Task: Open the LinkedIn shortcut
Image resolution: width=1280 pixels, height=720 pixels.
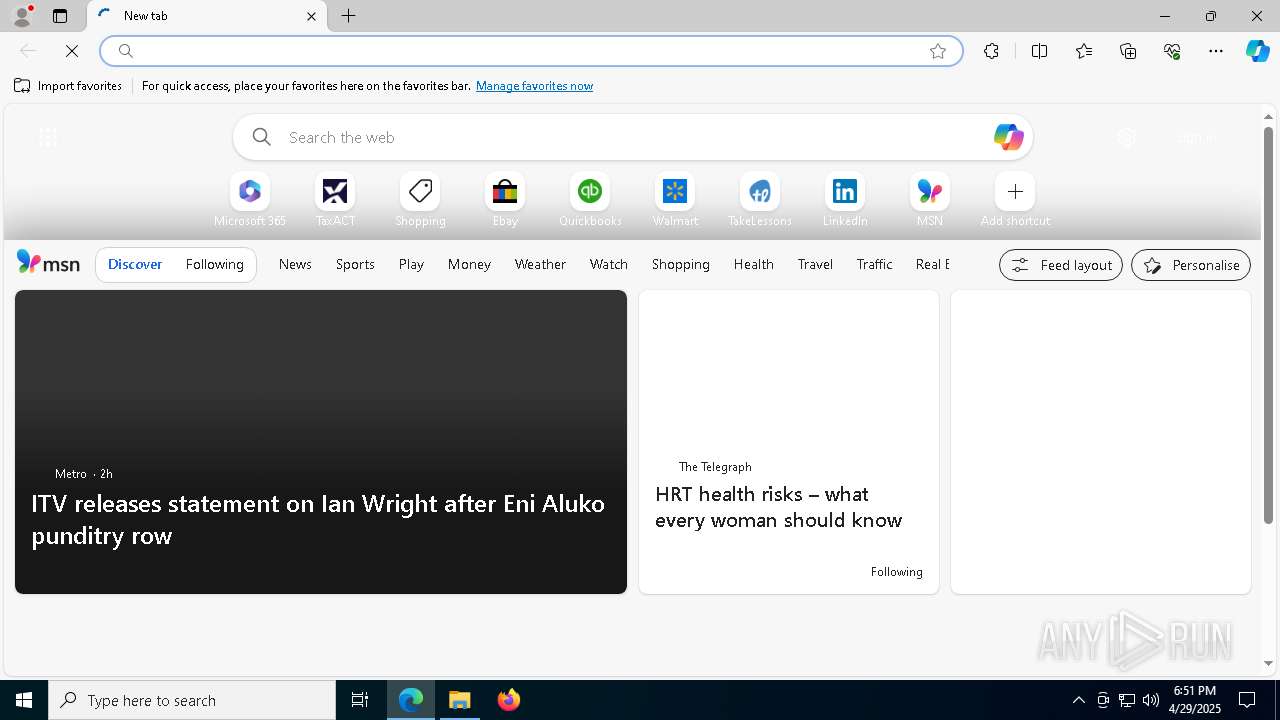Action: (x=845, y=200)
